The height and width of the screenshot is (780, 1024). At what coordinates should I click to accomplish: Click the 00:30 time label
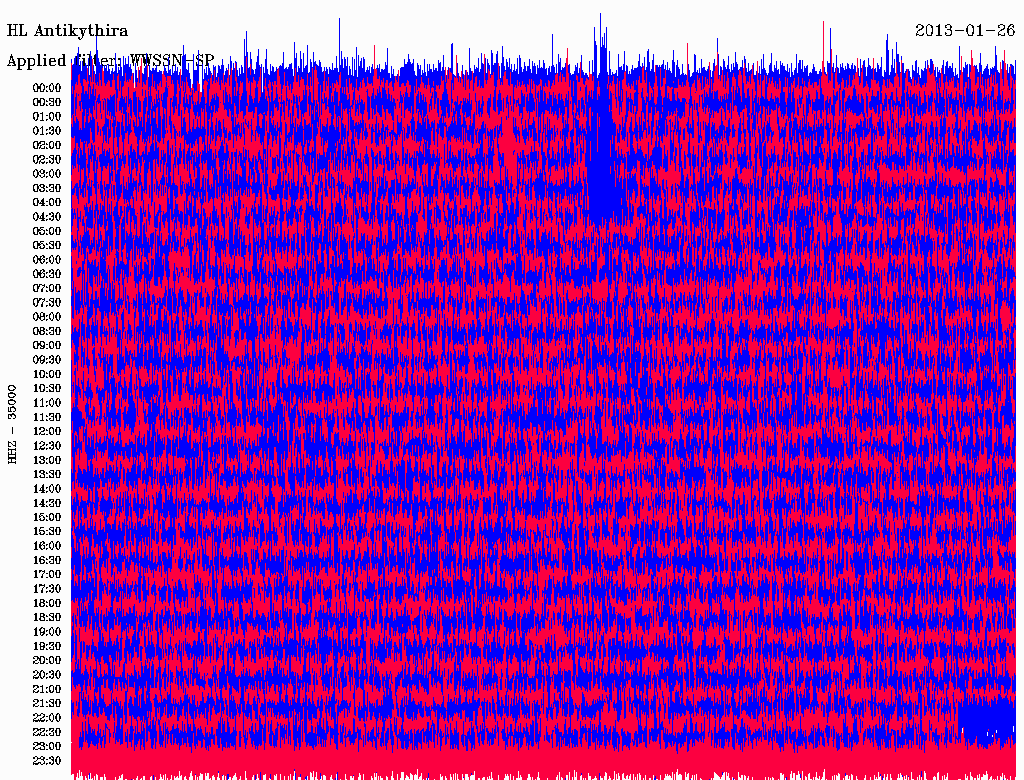pos(47,103)
